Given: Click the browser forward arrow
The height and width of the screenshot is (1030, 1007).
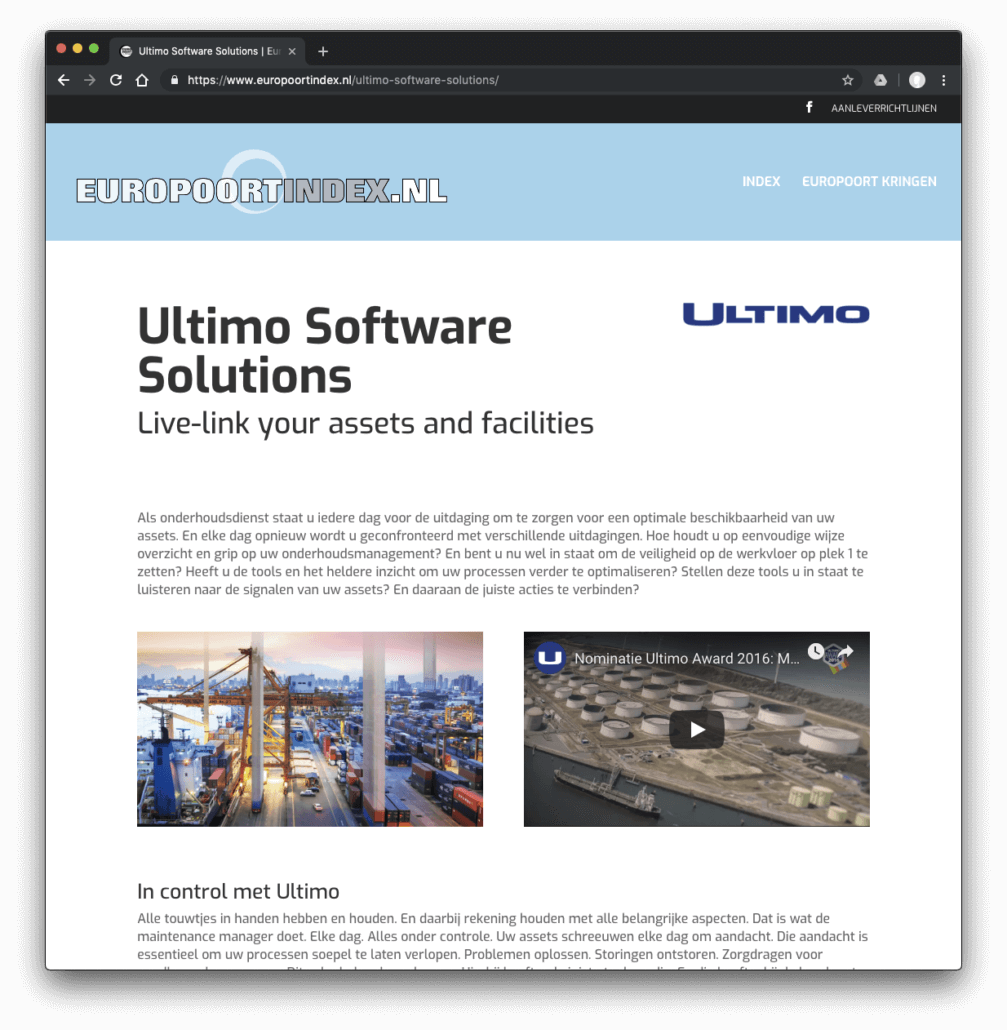Looking at the screenshot, I should [x=90, y=80].
